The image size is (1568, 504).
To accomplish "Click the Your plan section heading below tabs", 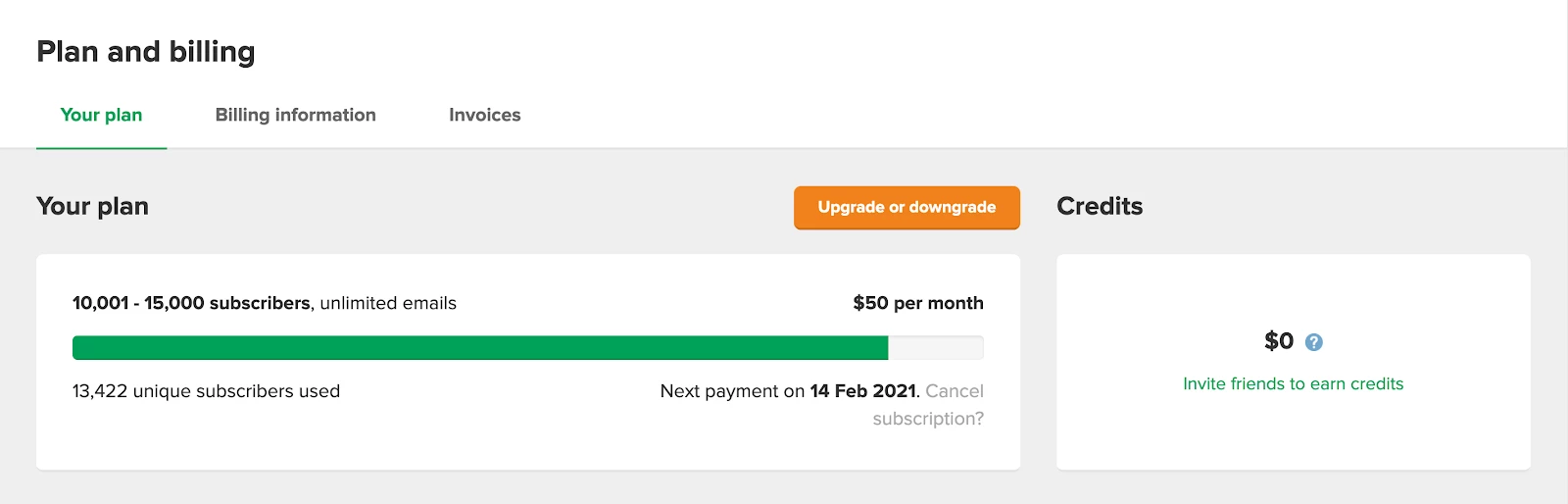I will tap(92, 206).
